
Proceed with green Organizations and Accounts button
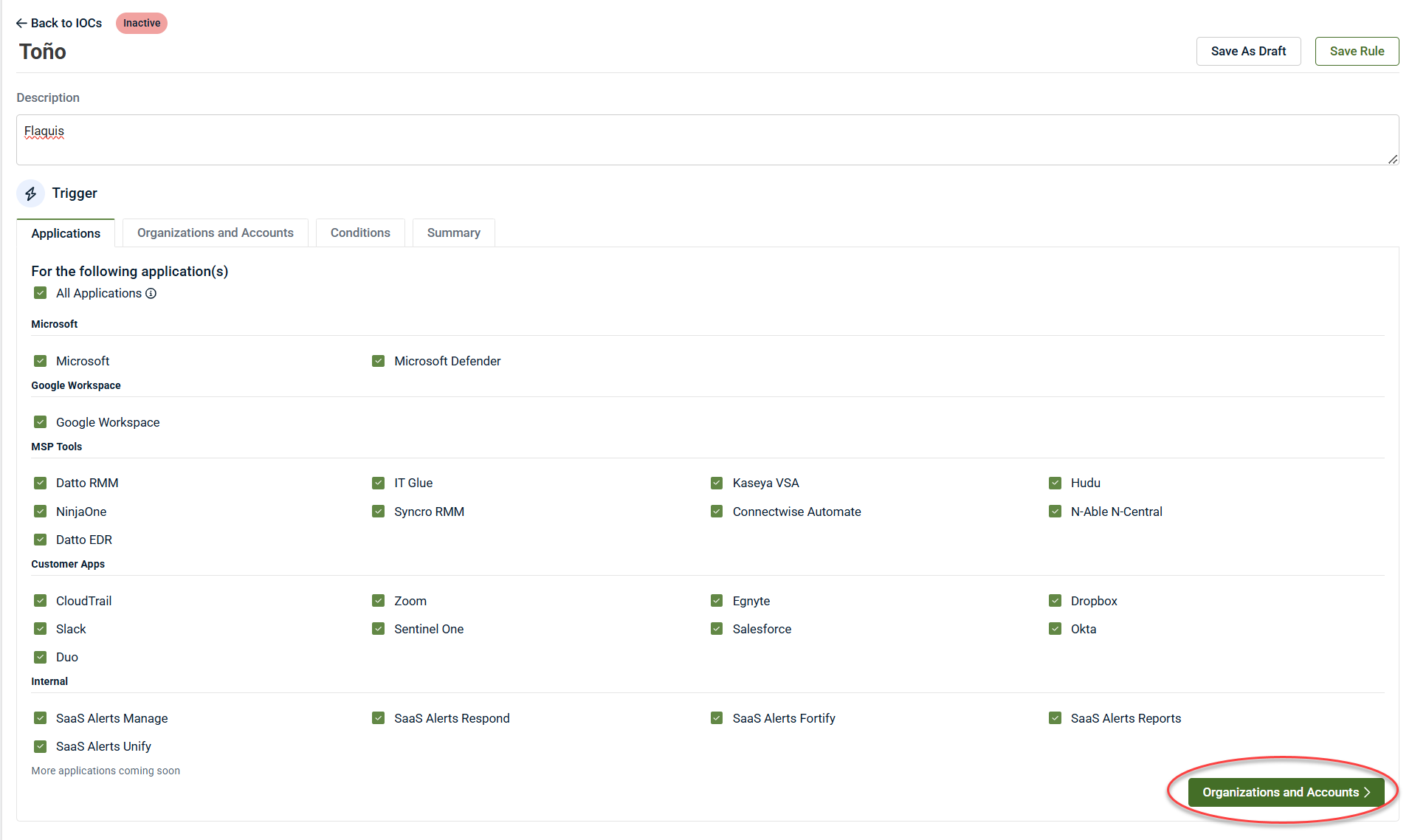pyautogui.click(x=1286, y=792)
